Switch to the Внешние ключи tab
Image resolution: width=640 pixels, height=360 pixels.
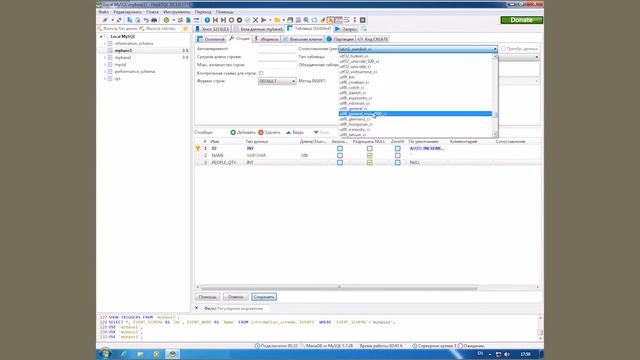coord(302,39)
